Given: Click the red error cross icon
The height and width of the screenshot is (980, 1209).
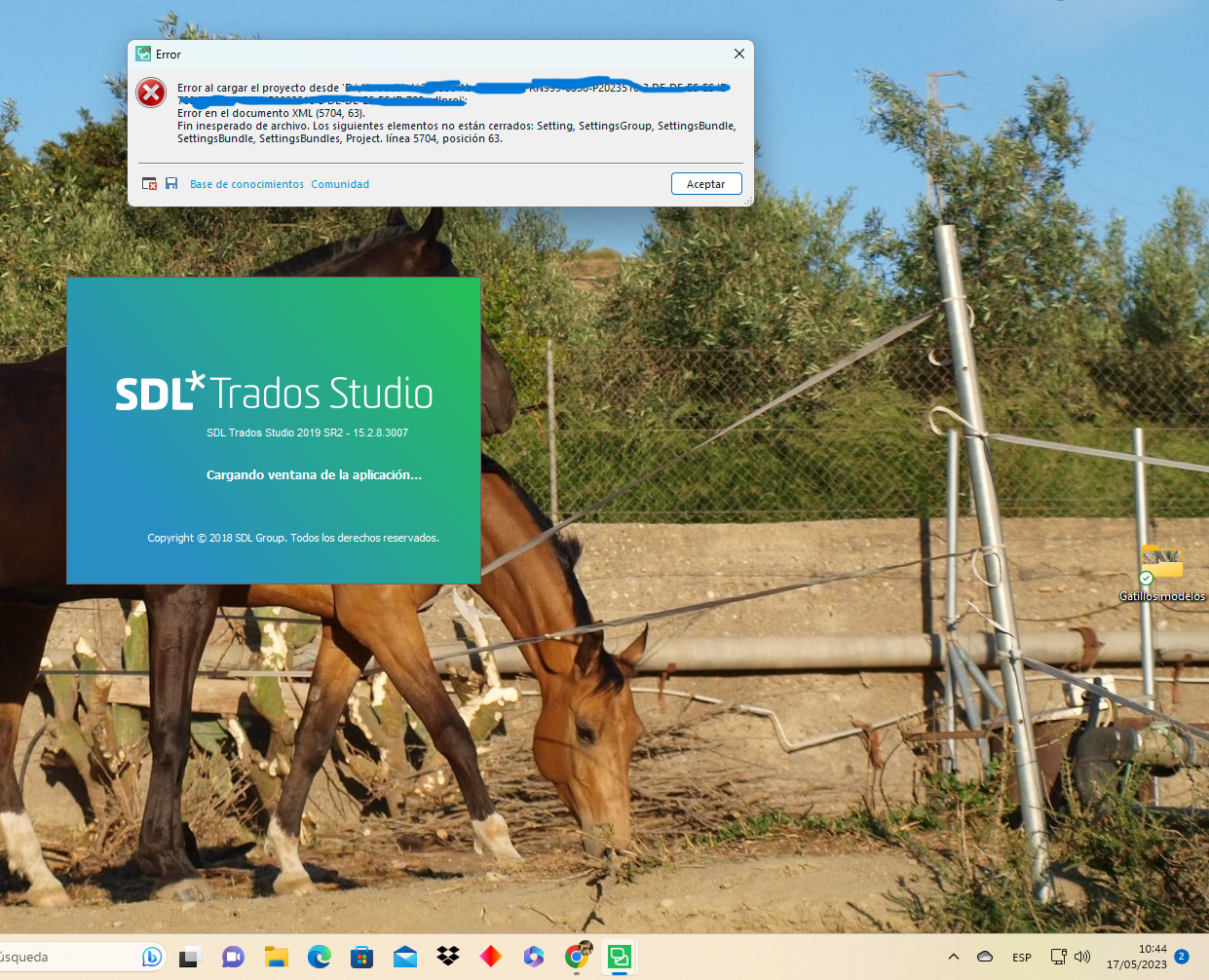Looking at the screenshot, I should tap(151, 93).
